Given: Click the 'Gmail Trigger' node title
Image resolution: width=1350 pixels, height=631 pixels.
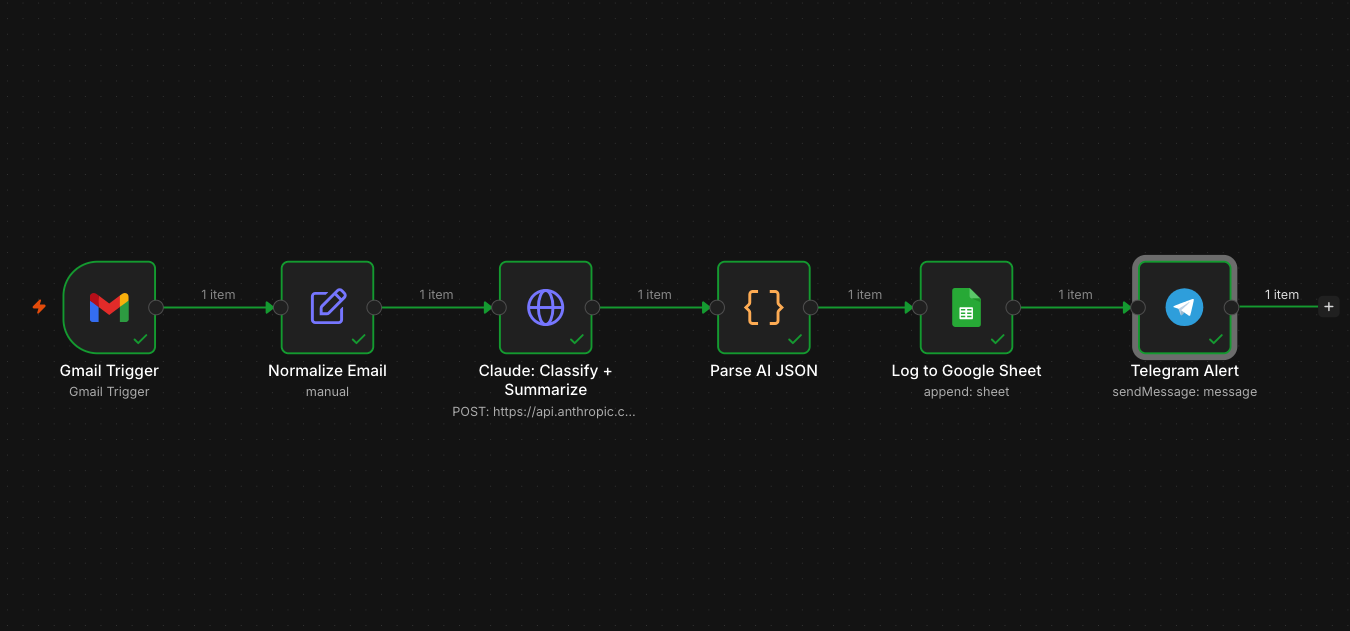Looking at the screenshot, I should [109, 370].
